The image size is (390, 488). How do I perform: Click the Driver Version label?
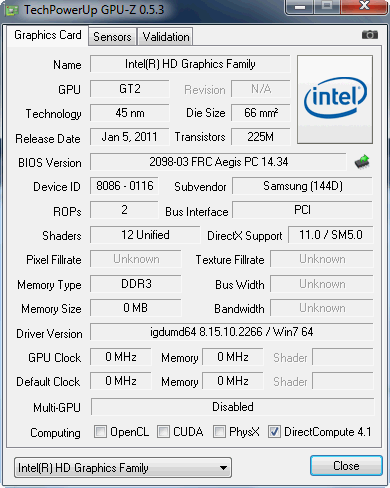coord(49,334)
